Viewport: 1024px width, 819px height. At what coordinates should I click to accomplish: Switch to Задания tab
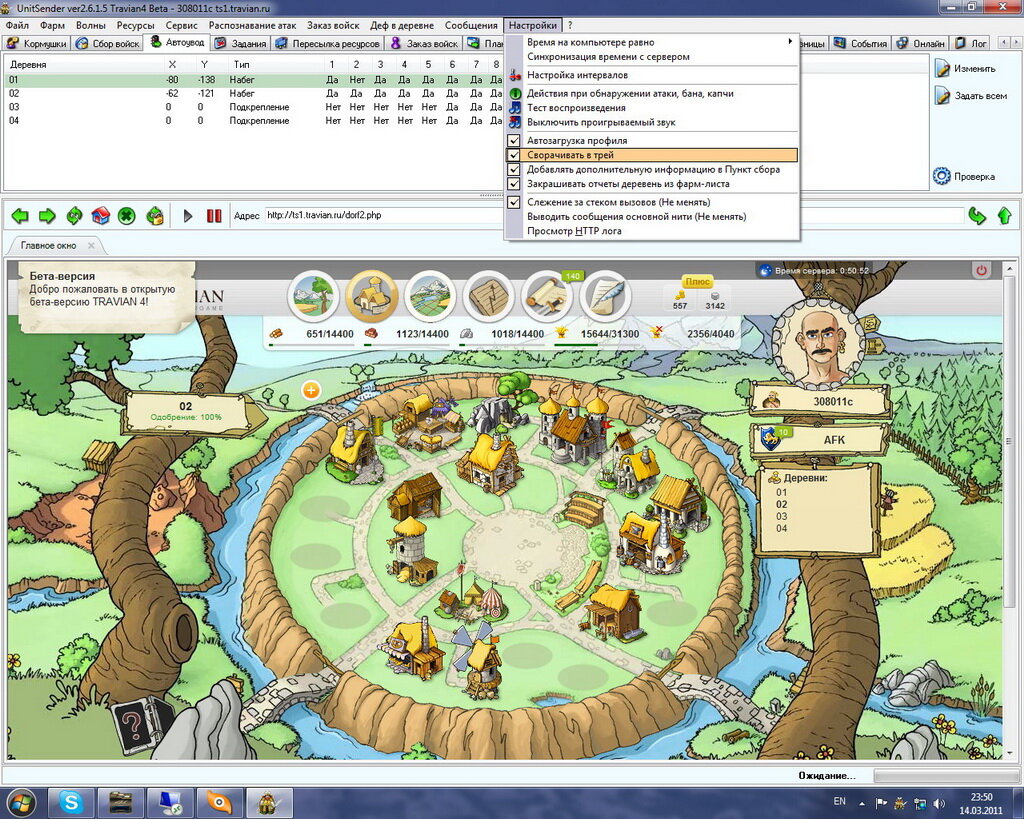tap(242, 44)
